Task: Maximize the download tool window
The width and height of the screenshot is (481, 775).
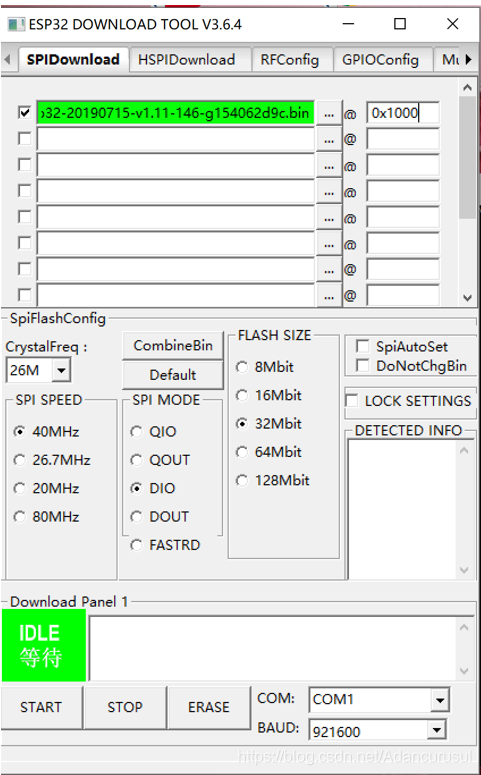Action: 400,24
